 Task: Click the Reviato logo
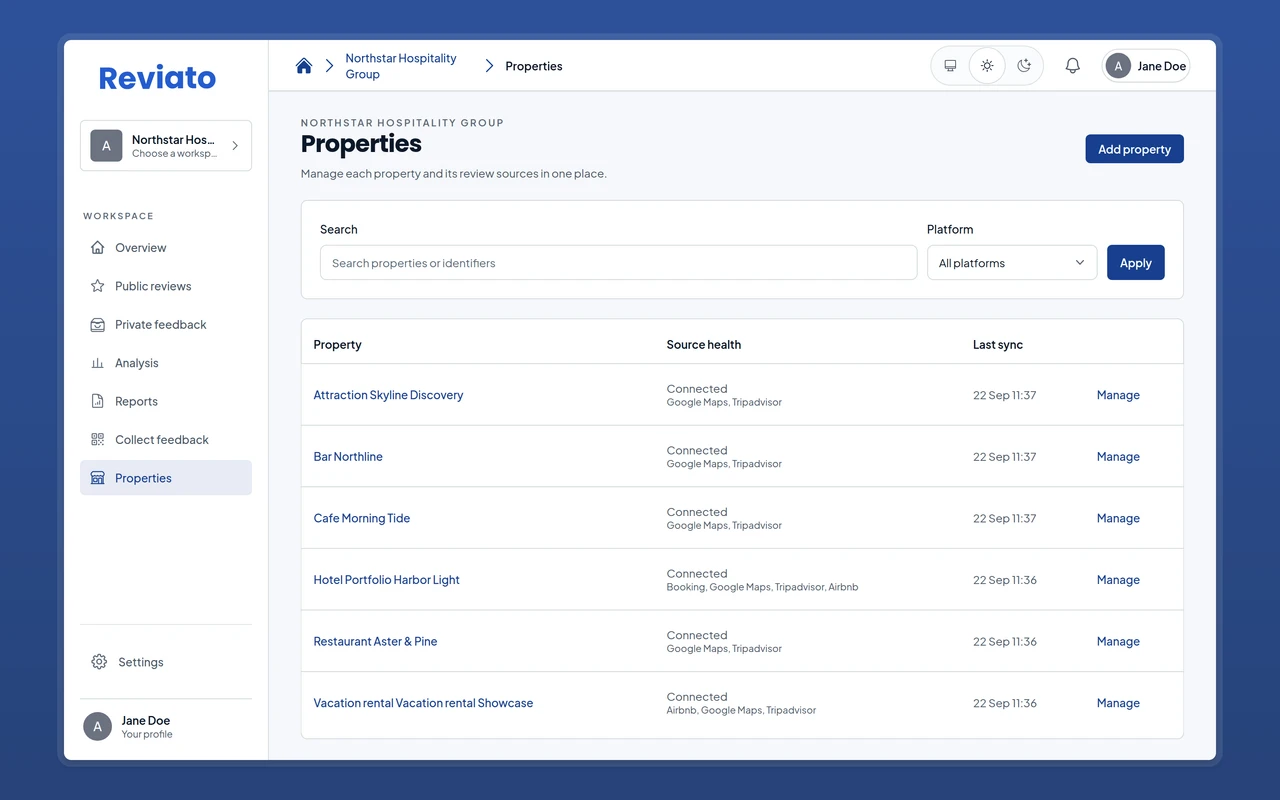pos(157,78)
